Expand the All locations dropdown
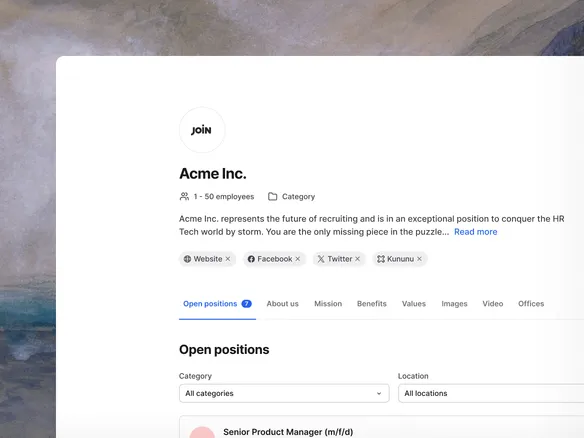The image size is (584, 438). point(491,393)
